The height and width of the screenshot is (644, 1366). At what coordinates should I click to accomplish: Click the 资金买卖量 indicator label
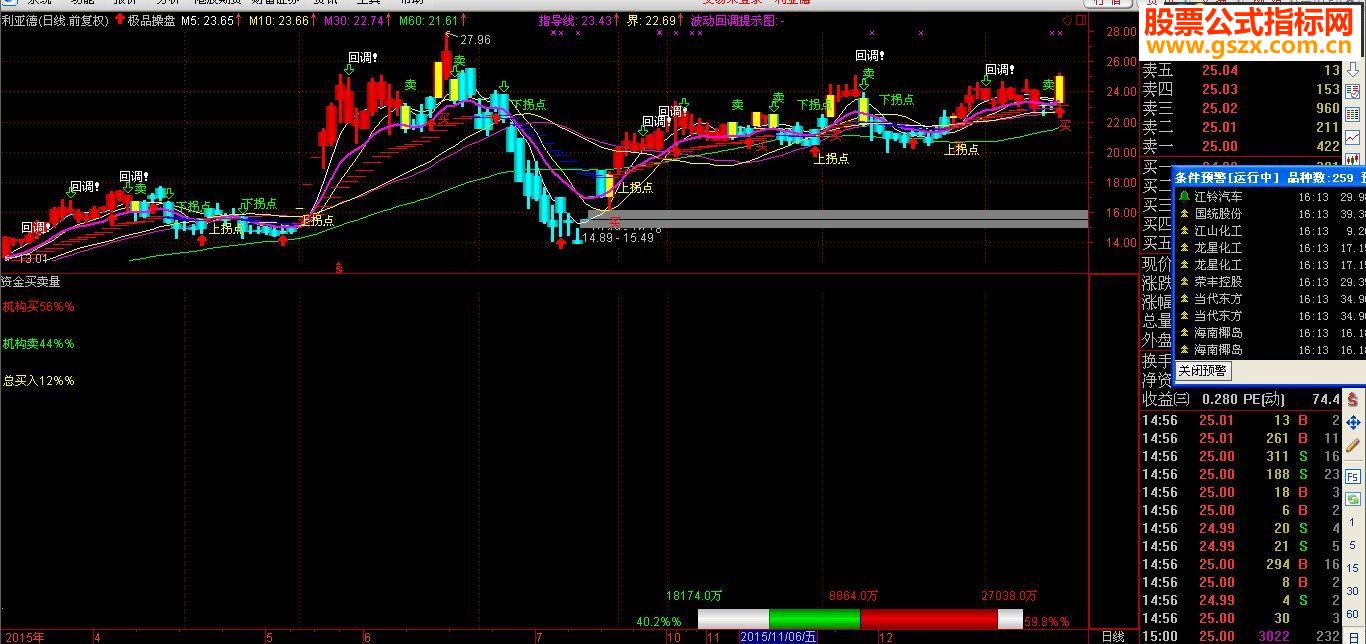pyautogui.click(x=31, y=282)
